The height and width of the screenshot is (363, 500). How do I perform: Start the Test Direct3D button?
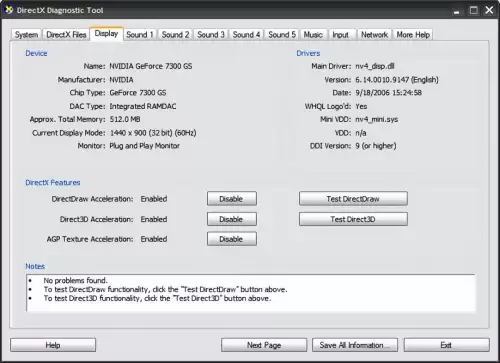pyautogui.click(x=353, y=219)
